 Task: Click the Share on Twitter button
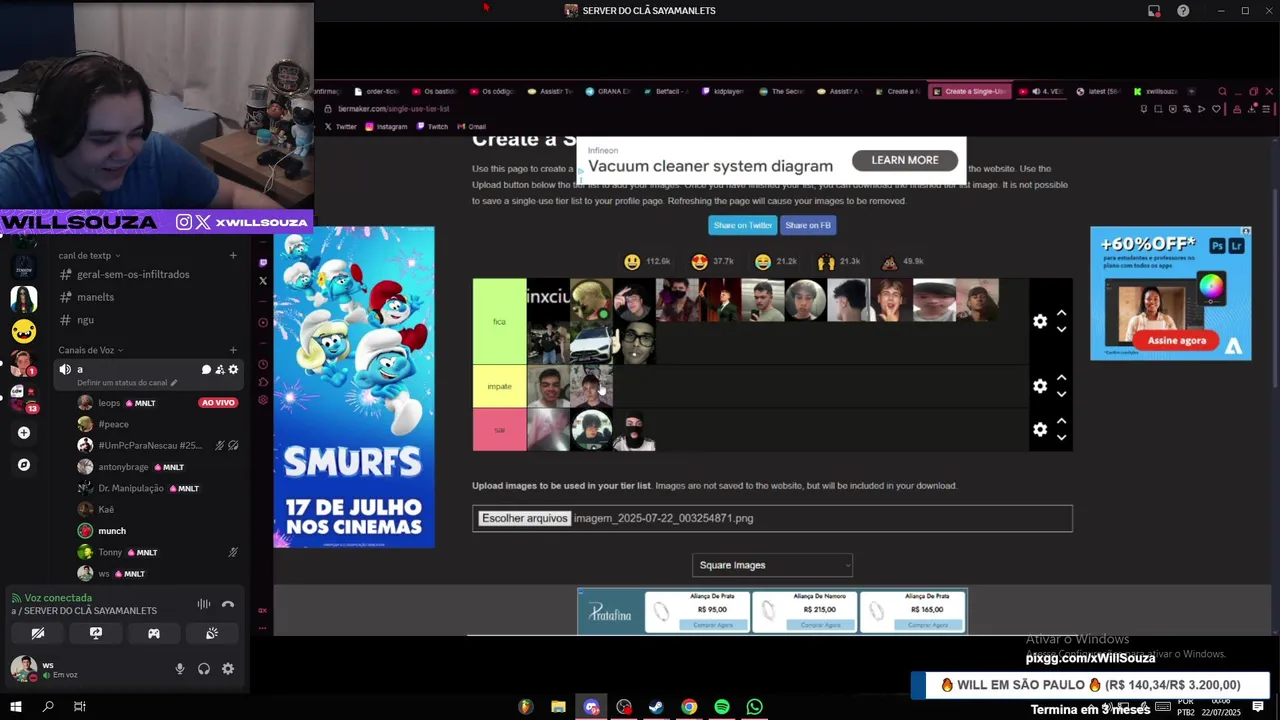[742, 225]
